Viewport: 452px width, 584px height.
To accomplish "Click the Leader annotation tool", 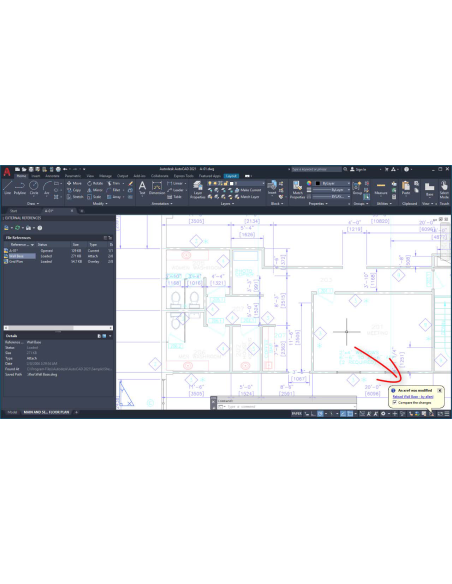I will click(175, 190).
